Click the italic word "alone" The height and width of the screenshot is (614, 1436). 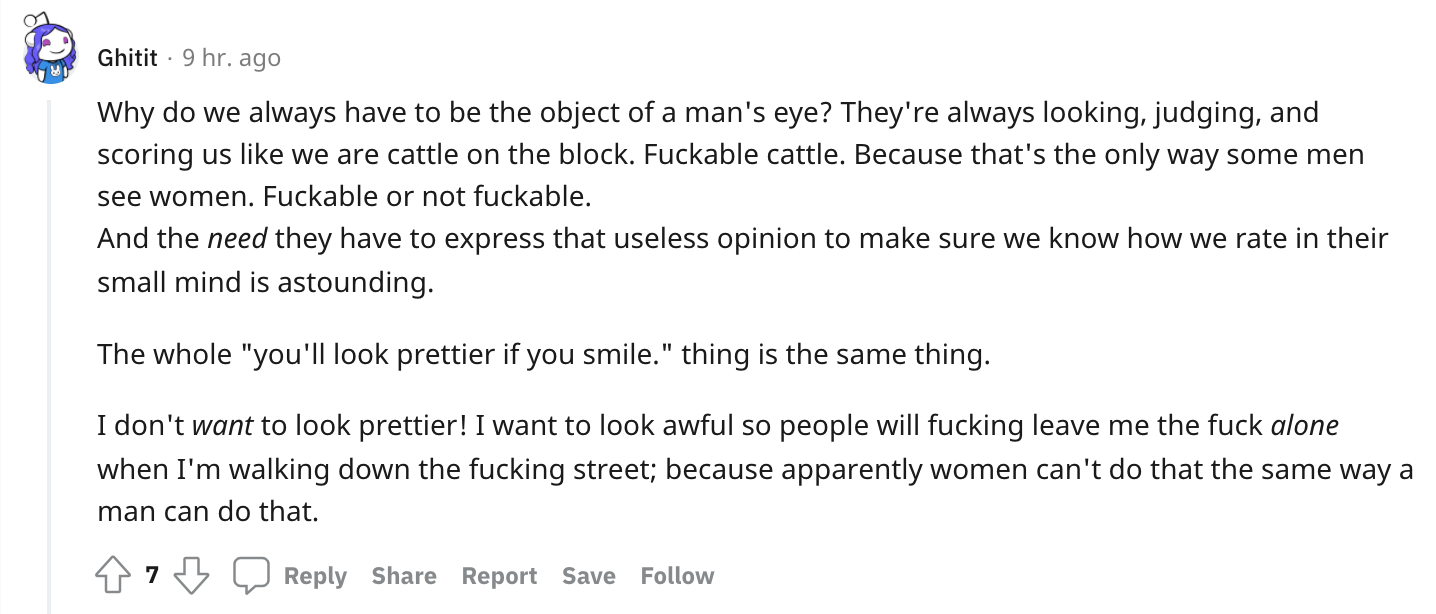[x=1304, y=426]
